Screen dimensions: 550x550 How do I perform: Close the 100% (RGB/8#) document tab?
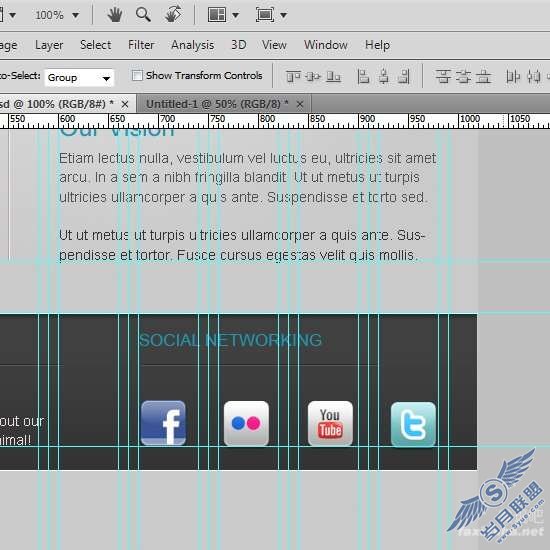[x=125, y=104]
